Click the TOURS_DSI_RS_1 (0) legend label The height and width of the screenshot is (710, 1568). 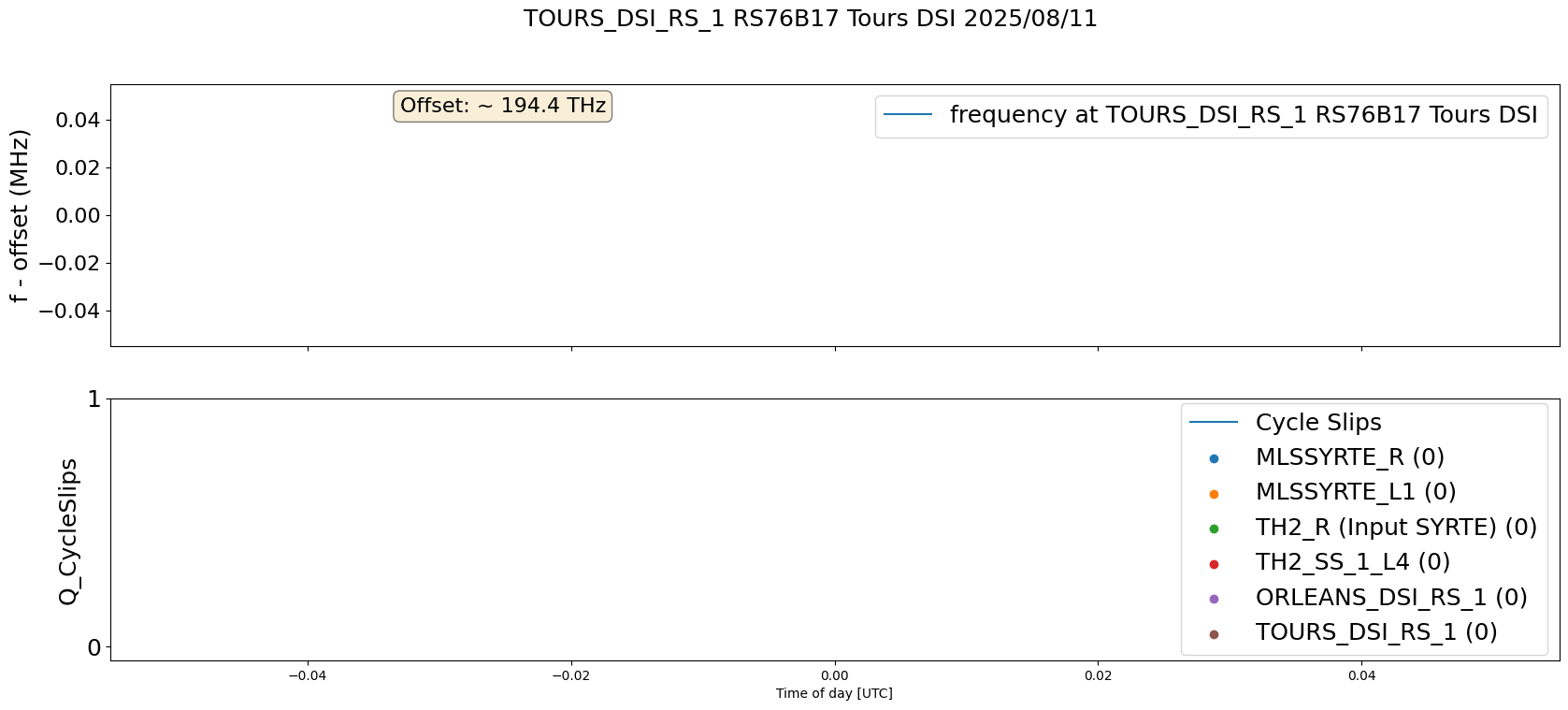click(x=1376, y=632)
